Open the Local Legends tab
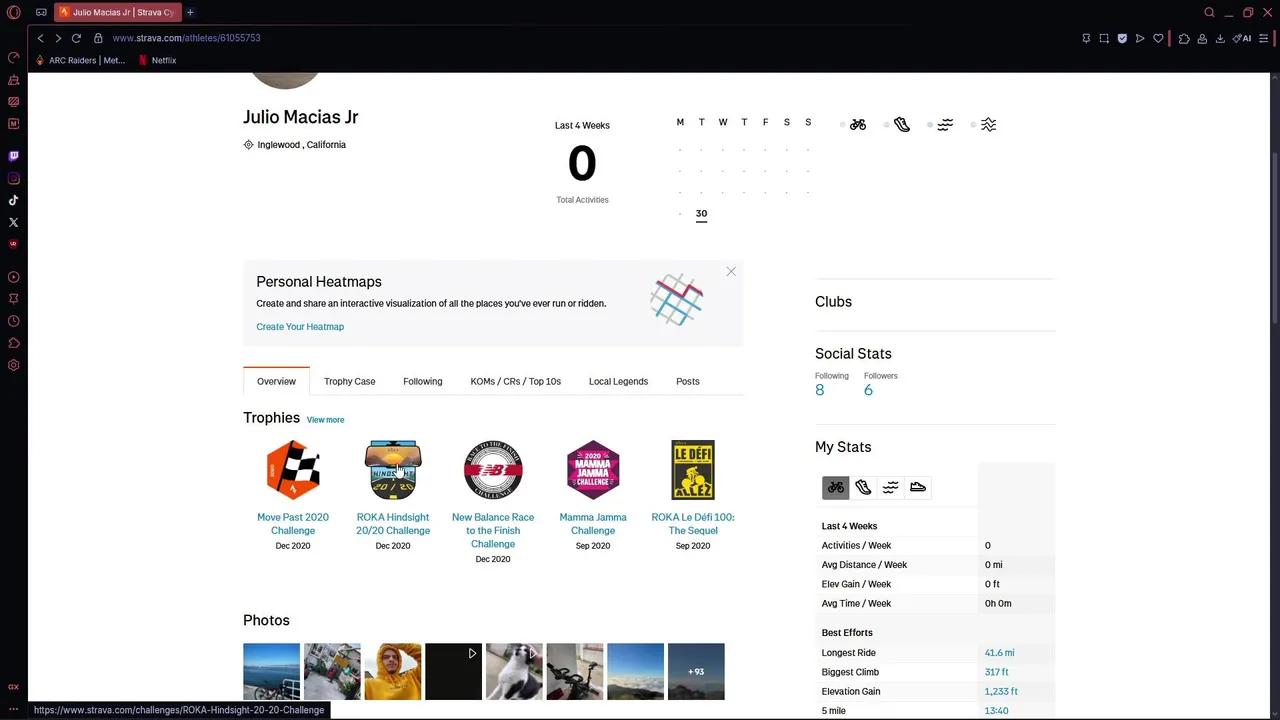Viewport: 1280px width, 720px height. (618, 381)
